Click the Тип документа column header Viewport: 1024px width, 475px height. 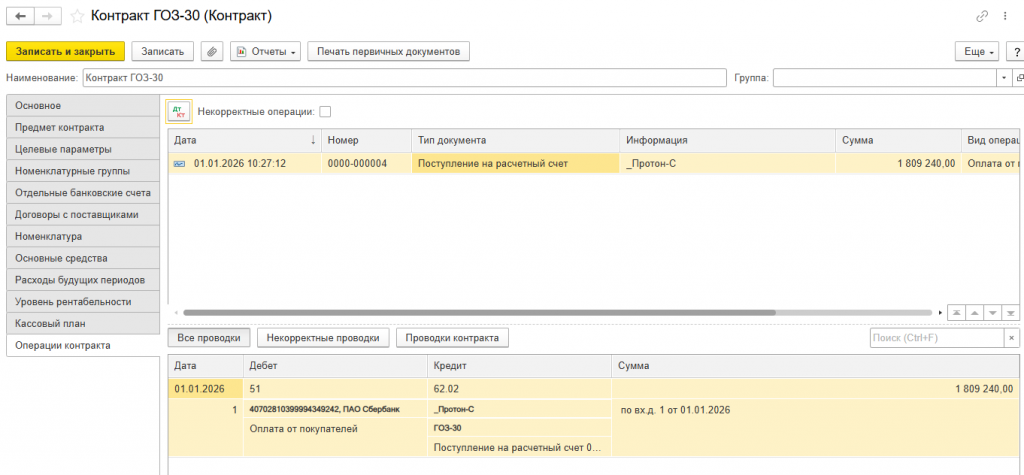(x=515, y=140)
